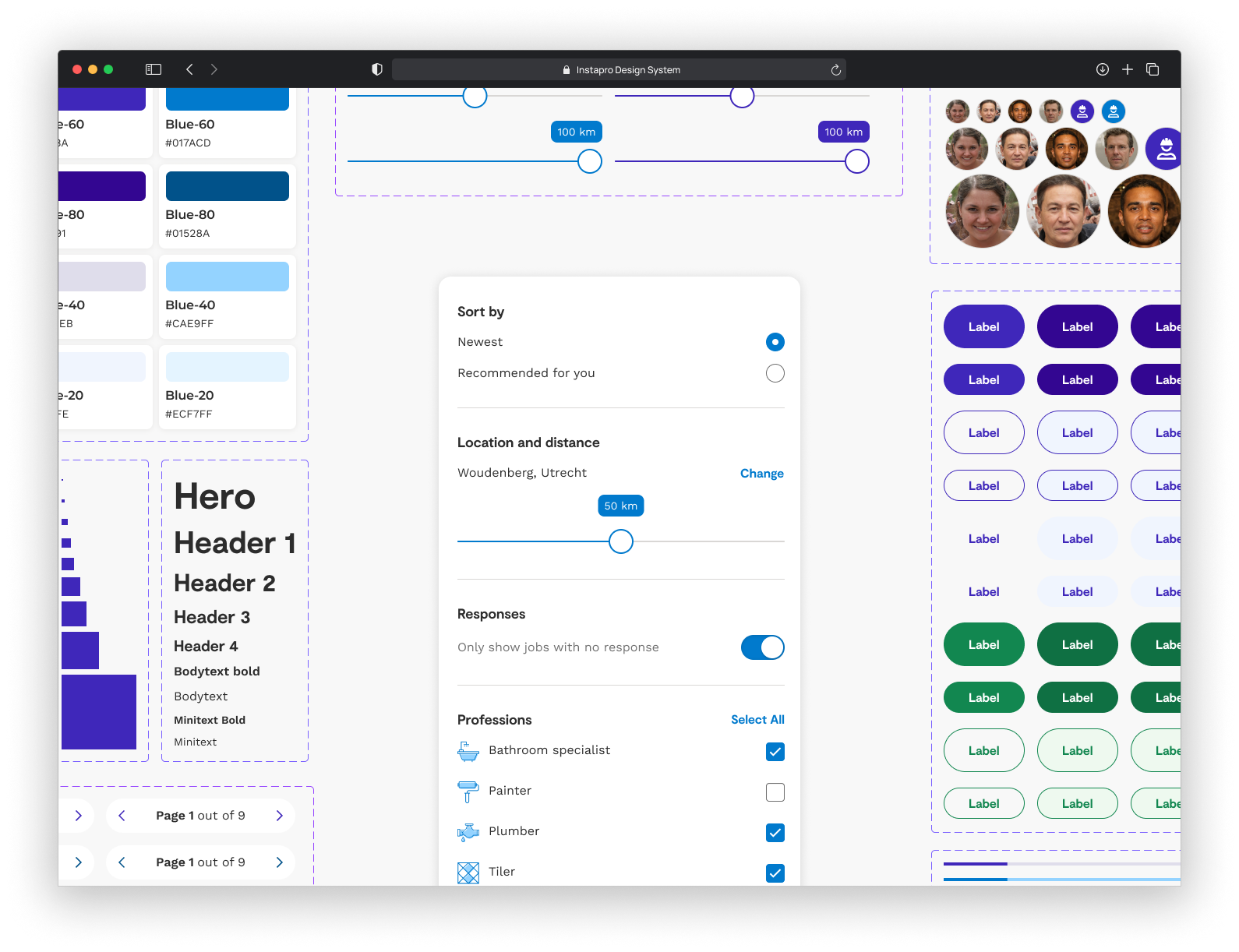The width and height of the screenshot is (1239, 952).
Task: Select the Newest radio button
Action: click(775, 342)
